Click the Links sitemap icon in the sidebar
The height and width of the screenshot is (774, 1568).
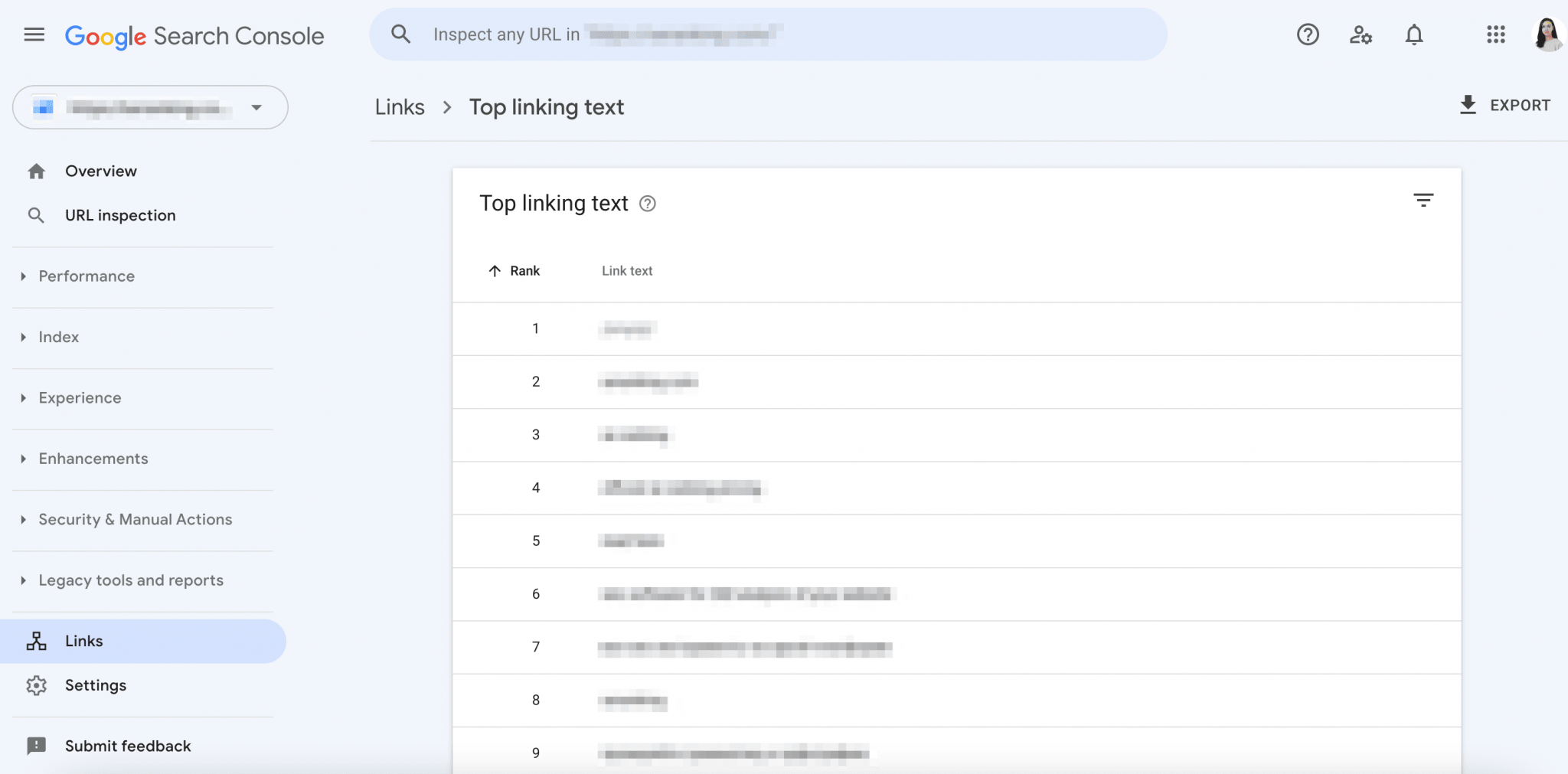(x=36, y=641)
